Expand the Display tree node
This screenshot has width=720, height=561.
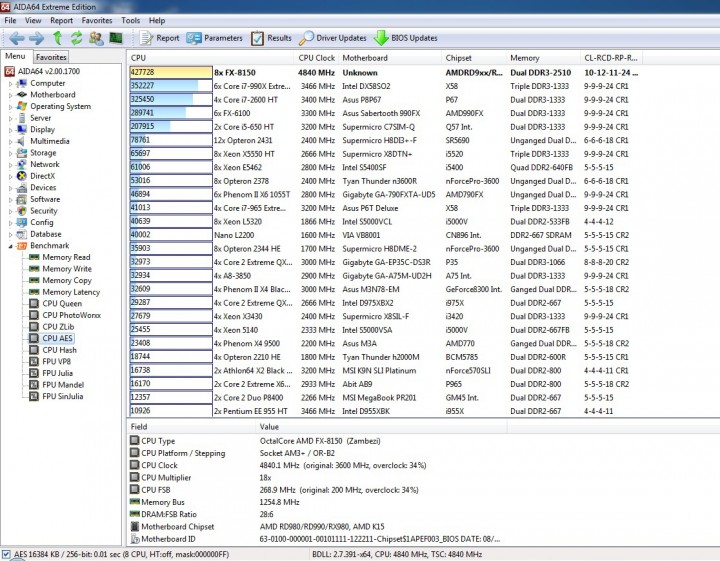click(11, 130)
